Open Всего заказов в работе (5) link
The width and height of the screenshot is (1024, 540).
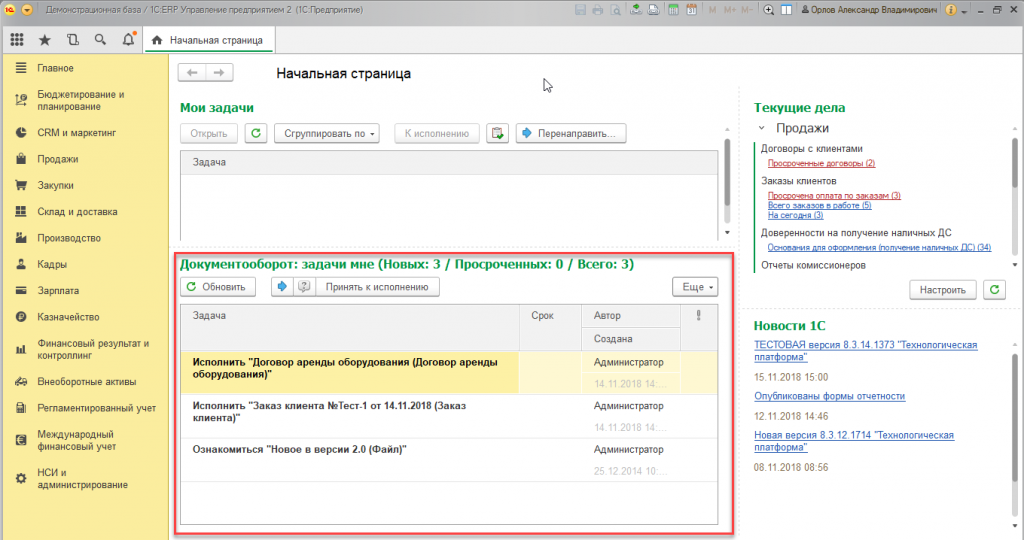coord(819,205)
